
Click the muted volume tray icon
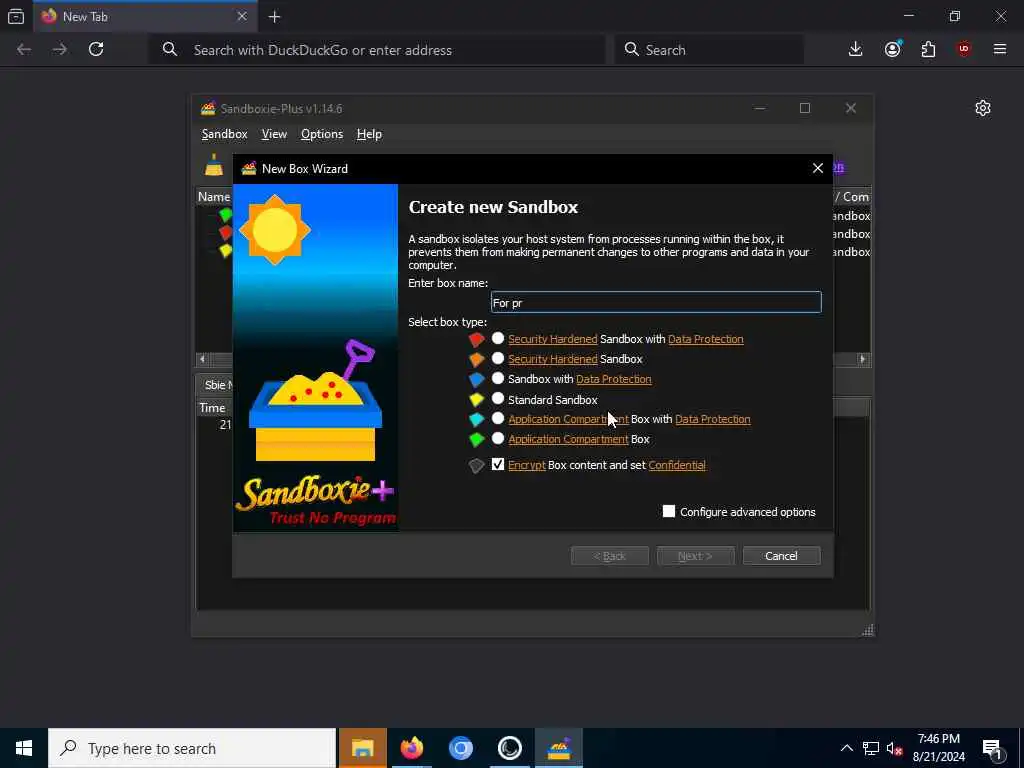tap(895, 748)
